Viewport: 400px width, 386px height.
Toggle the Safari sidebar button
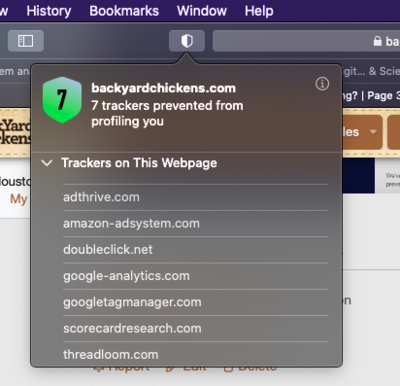click(x=26, y=41)
